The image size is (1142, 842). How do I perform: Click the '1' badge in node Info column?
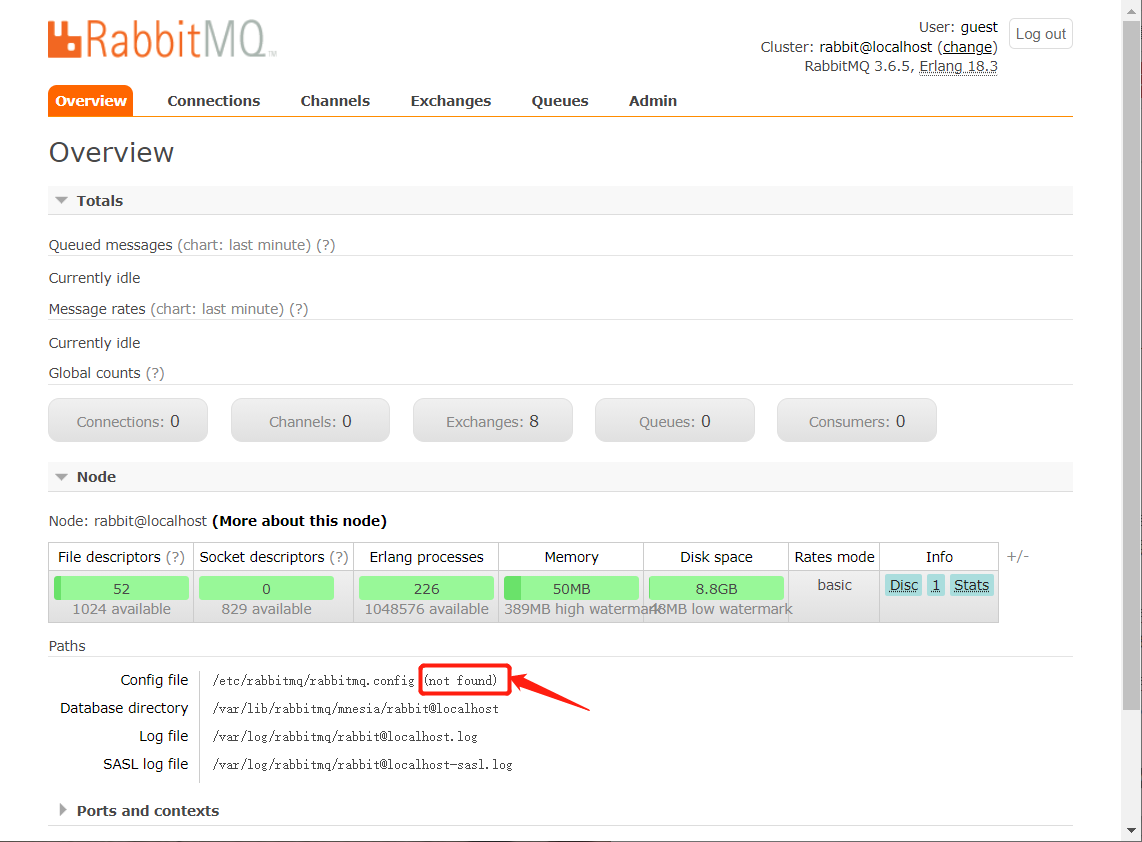935,585
